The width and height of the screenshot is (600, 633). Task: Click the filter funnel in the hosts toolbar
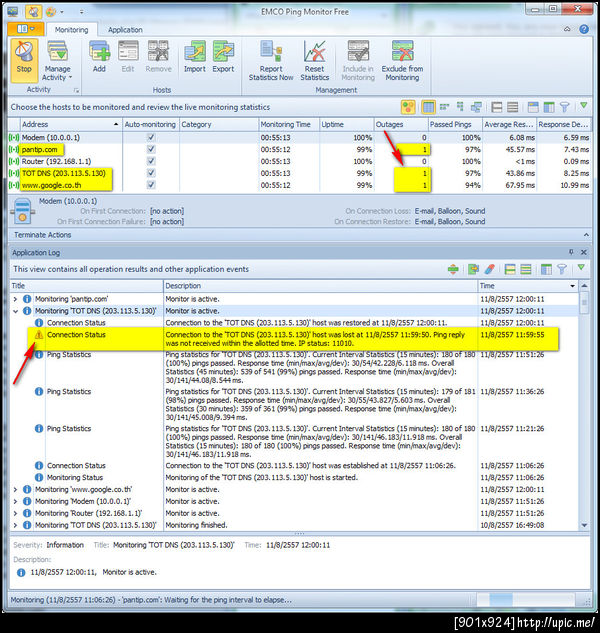564,107
